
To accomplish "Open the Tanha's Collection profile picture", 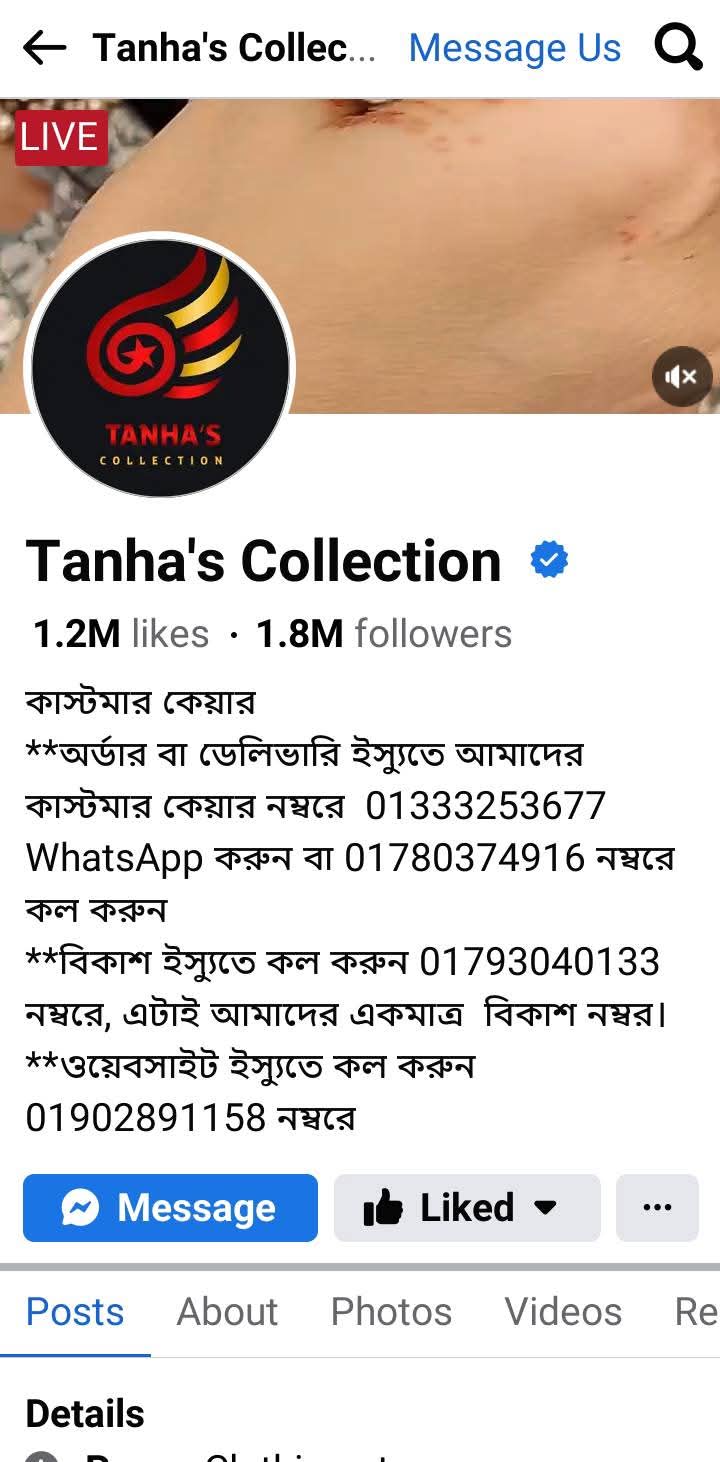I will coord(160,365).
